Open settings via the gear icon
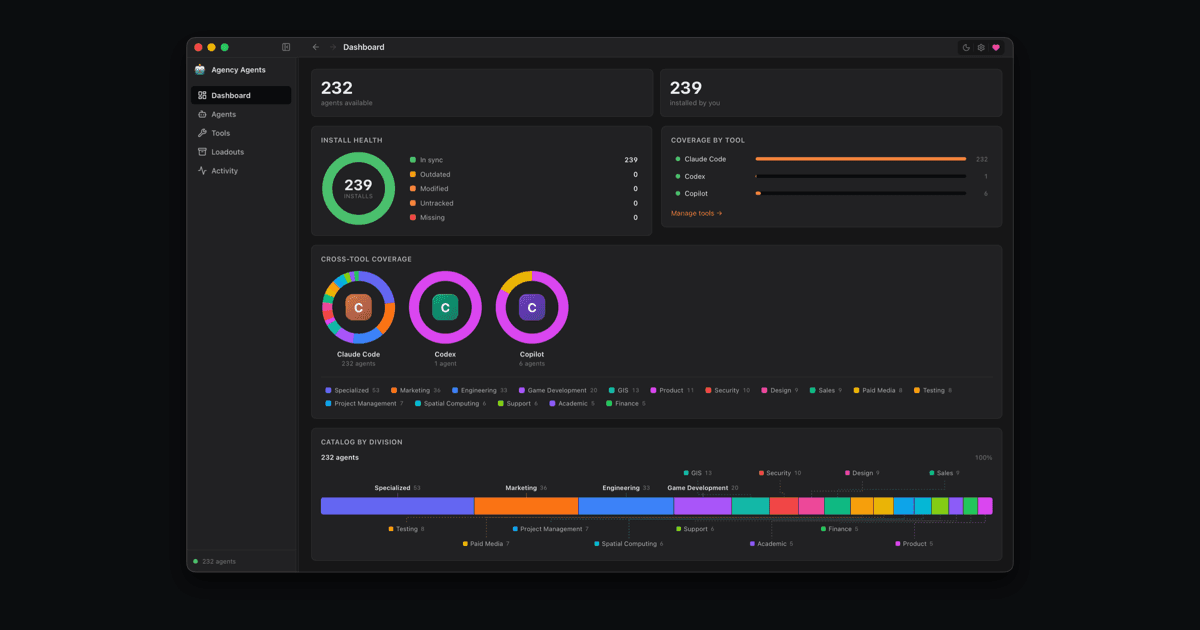 (x=981, y=47)
